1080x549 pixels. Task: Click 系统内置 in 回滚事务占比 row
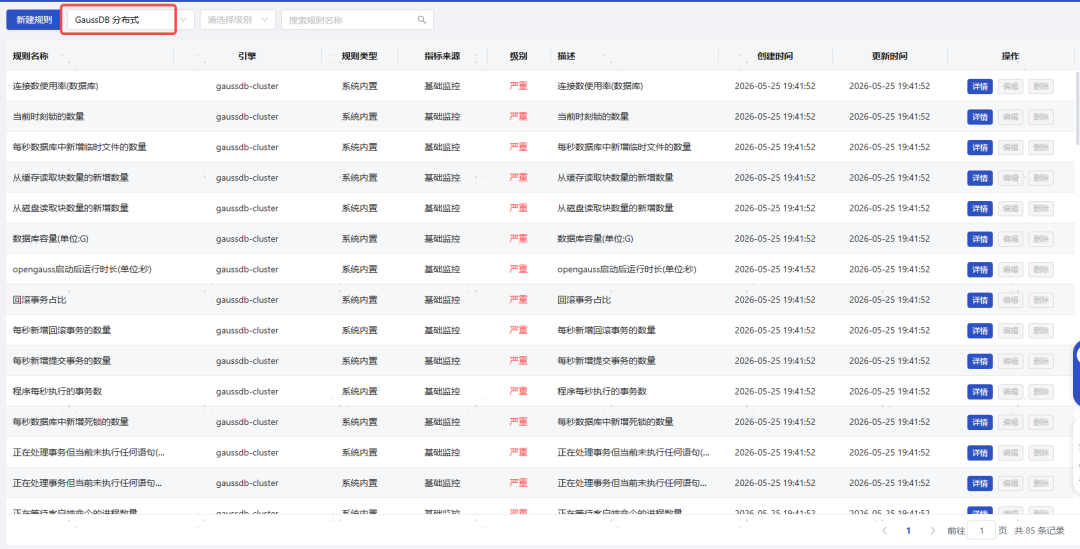tap(360, 300)
